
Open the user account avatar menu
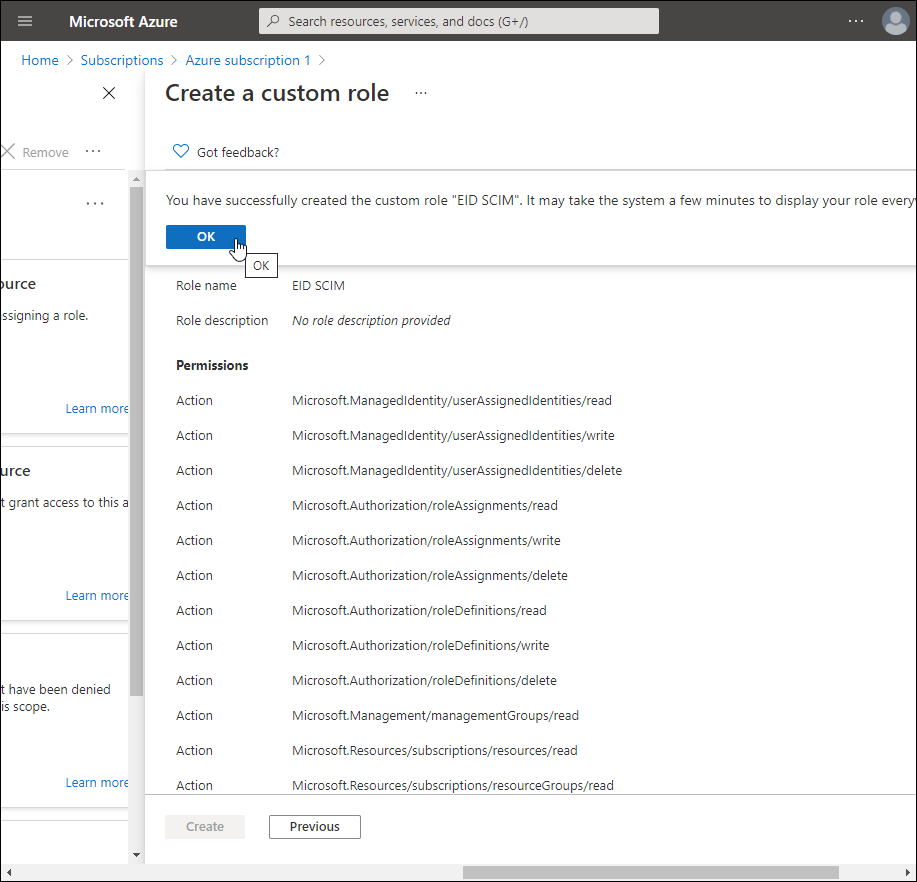894,21
